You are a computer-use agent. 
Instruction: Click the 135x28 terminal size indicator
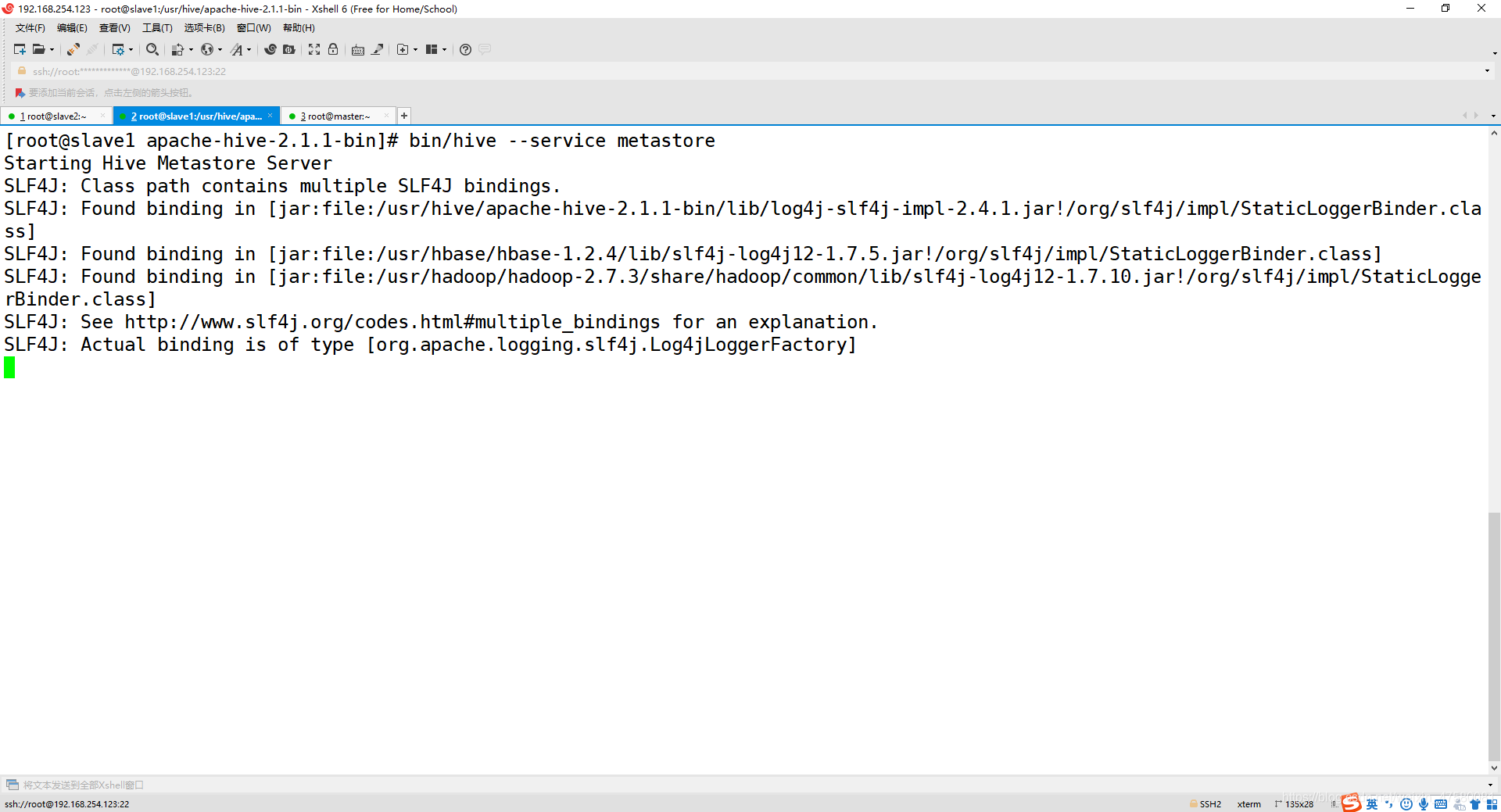point(1295,804)
